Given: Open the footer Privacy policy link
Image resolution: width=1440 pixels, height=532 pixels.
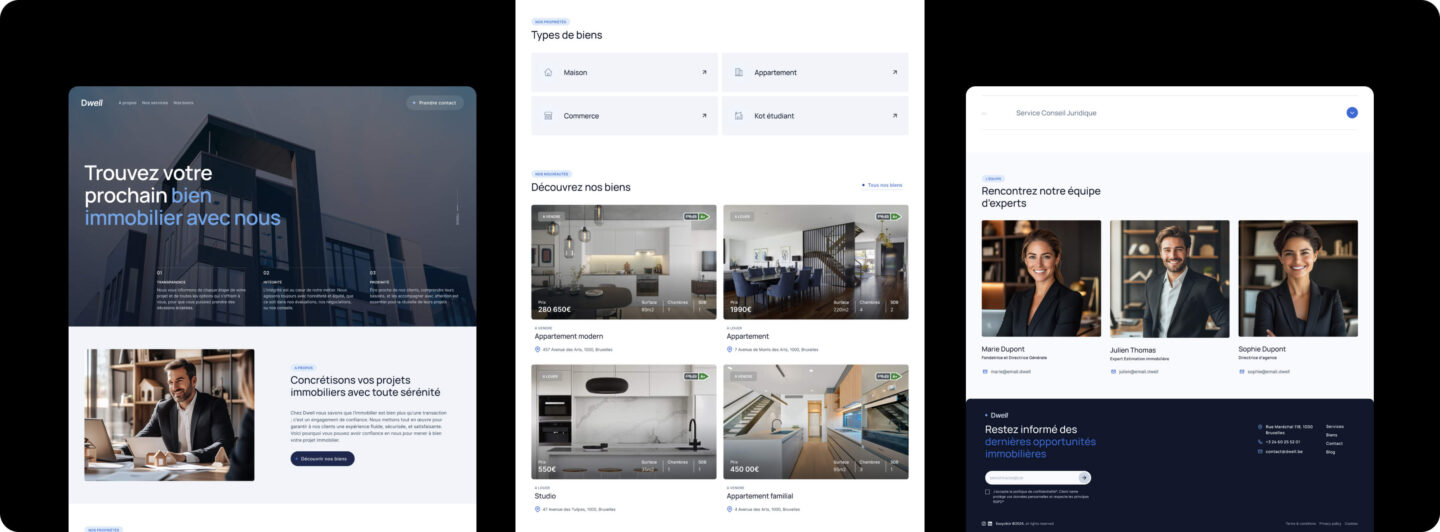Looking at the screenshot, I should (1329, 523).
